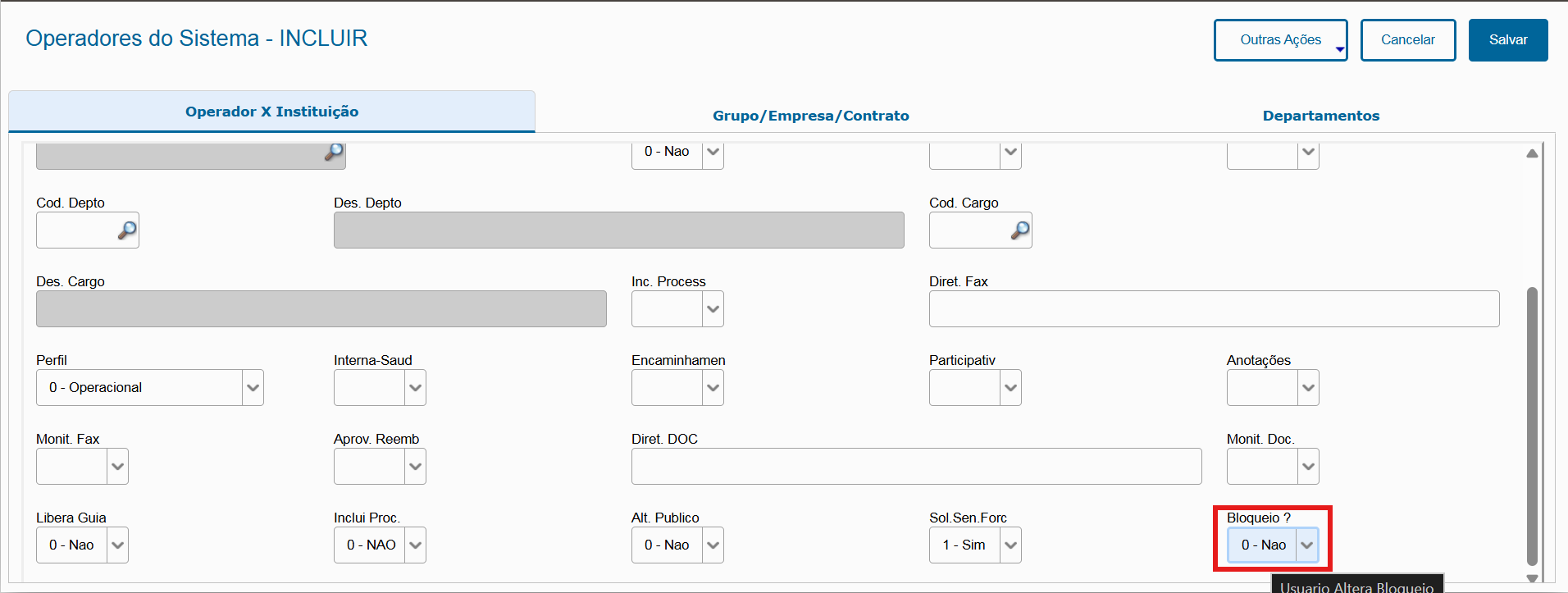Select the Operador X Instituição tab
1568x593 pixels.
(271, 112)
